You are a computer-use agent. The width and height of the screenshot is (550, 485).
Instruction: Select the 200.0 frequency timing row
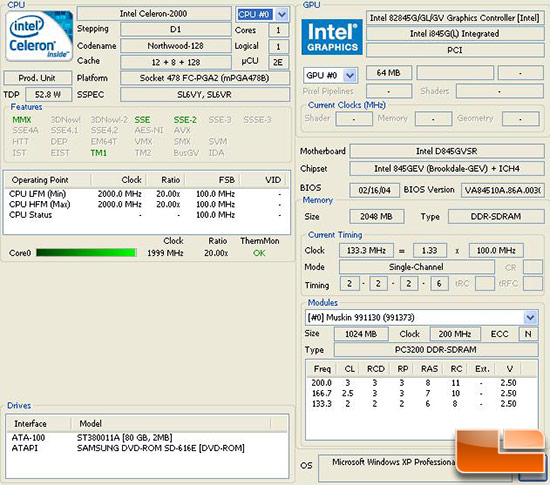coord(421,383)
